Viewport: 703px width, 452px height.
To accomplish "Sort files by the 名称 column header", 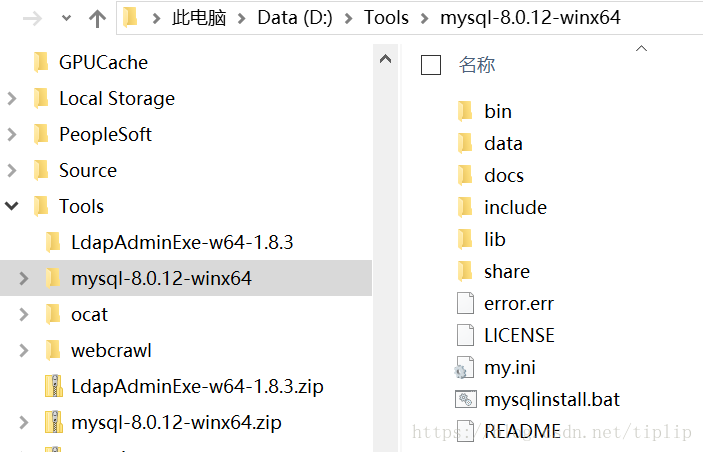I will pos(477,66).
